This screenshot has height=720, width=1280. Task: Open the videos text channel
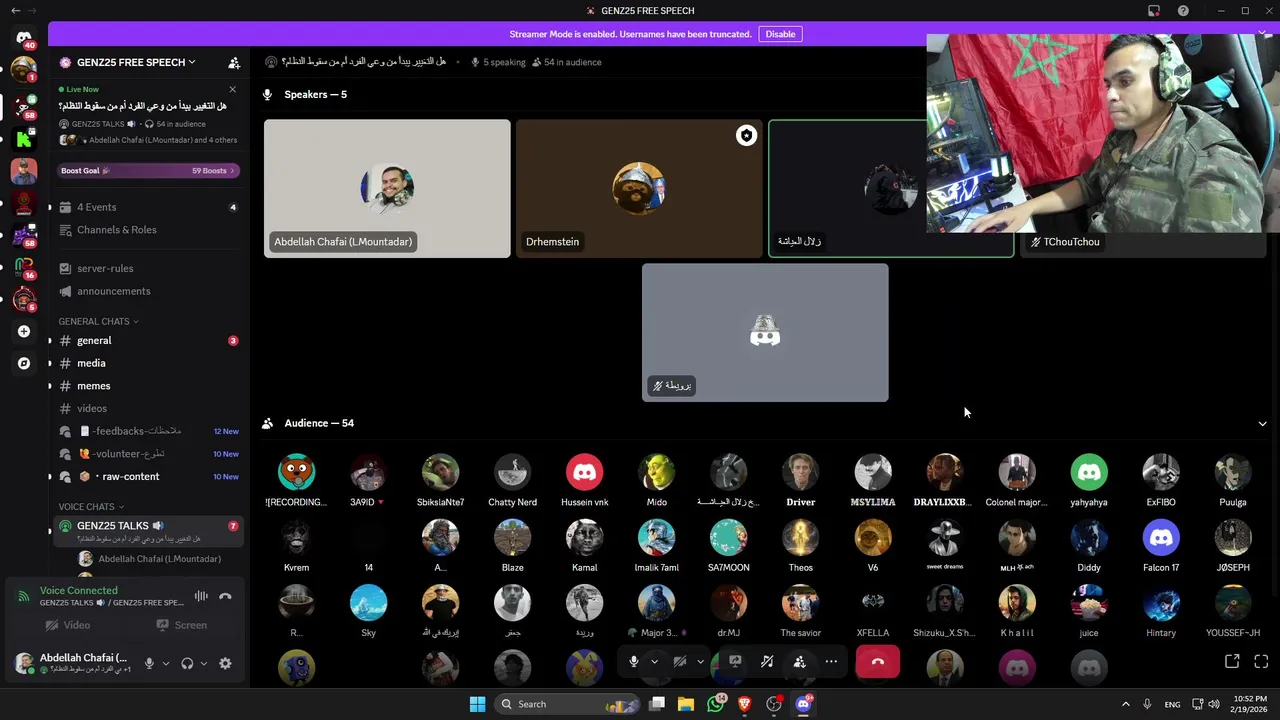click(x=148, y=408)
